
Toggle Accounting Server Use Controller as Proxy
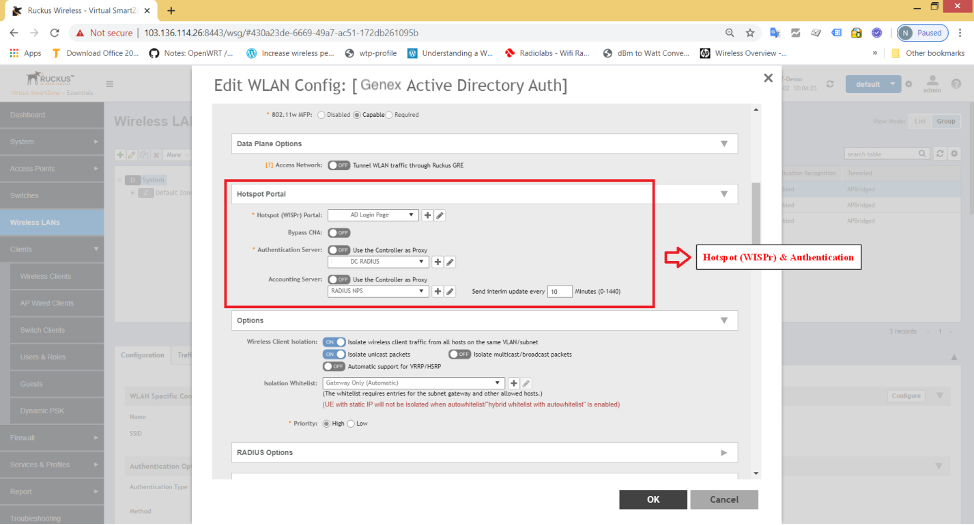pos(339,280)
